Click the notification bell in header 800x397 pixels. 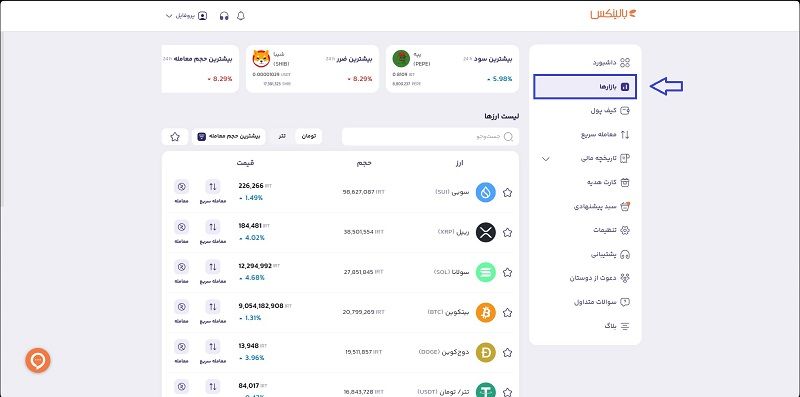(241, 16)
